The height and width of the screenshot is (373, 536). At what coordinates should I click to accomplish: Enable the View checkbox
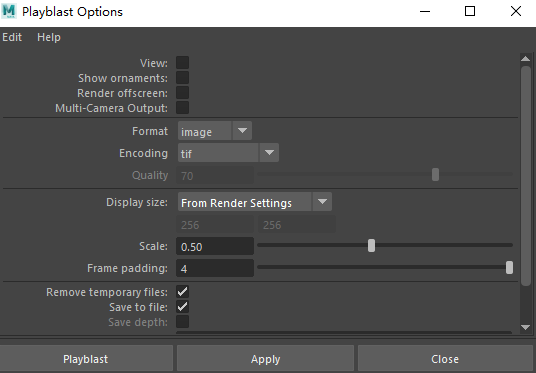(x=183, y=63)
